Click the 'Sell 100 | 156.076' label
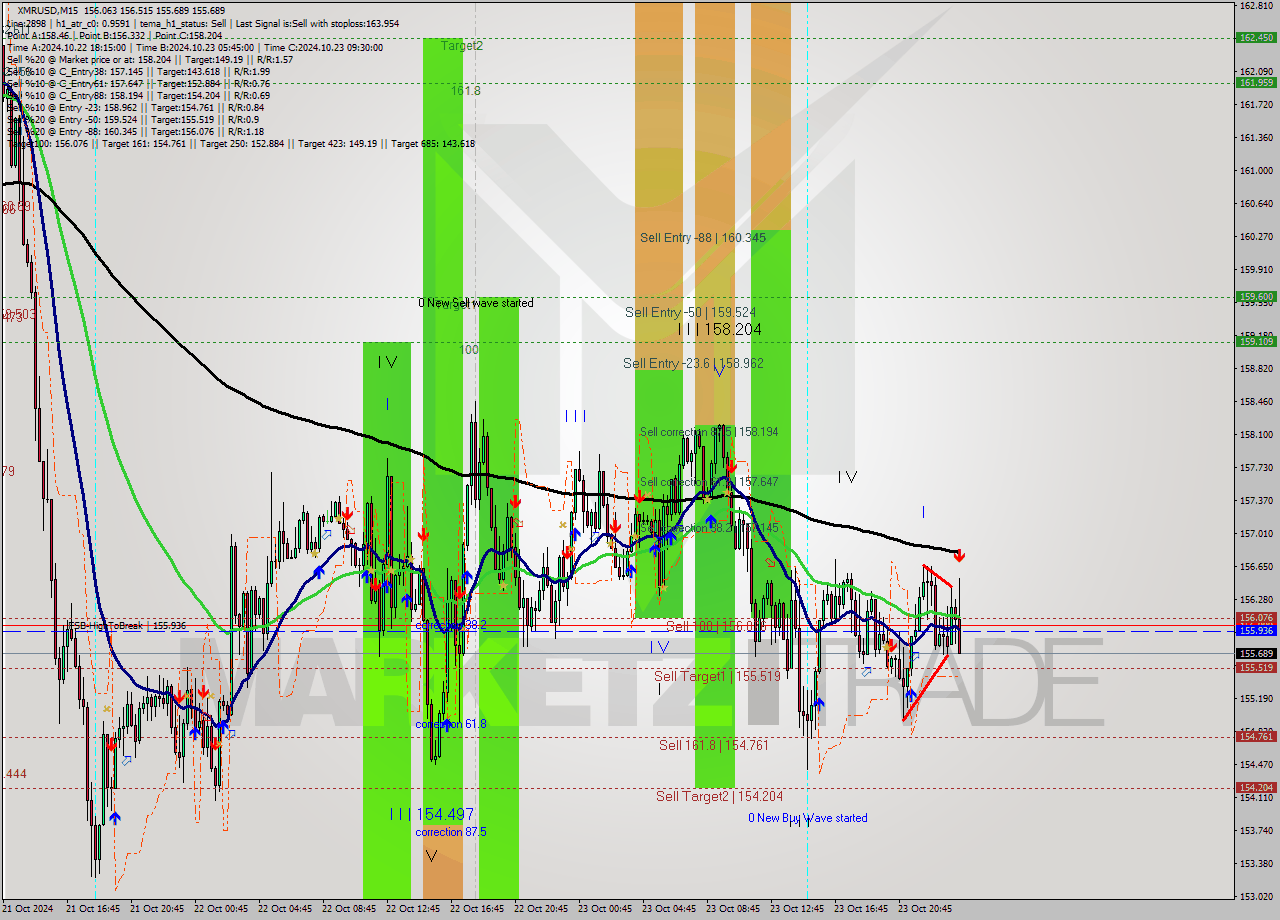Screen dimensions: 1280x920 [x=716, y=626]
